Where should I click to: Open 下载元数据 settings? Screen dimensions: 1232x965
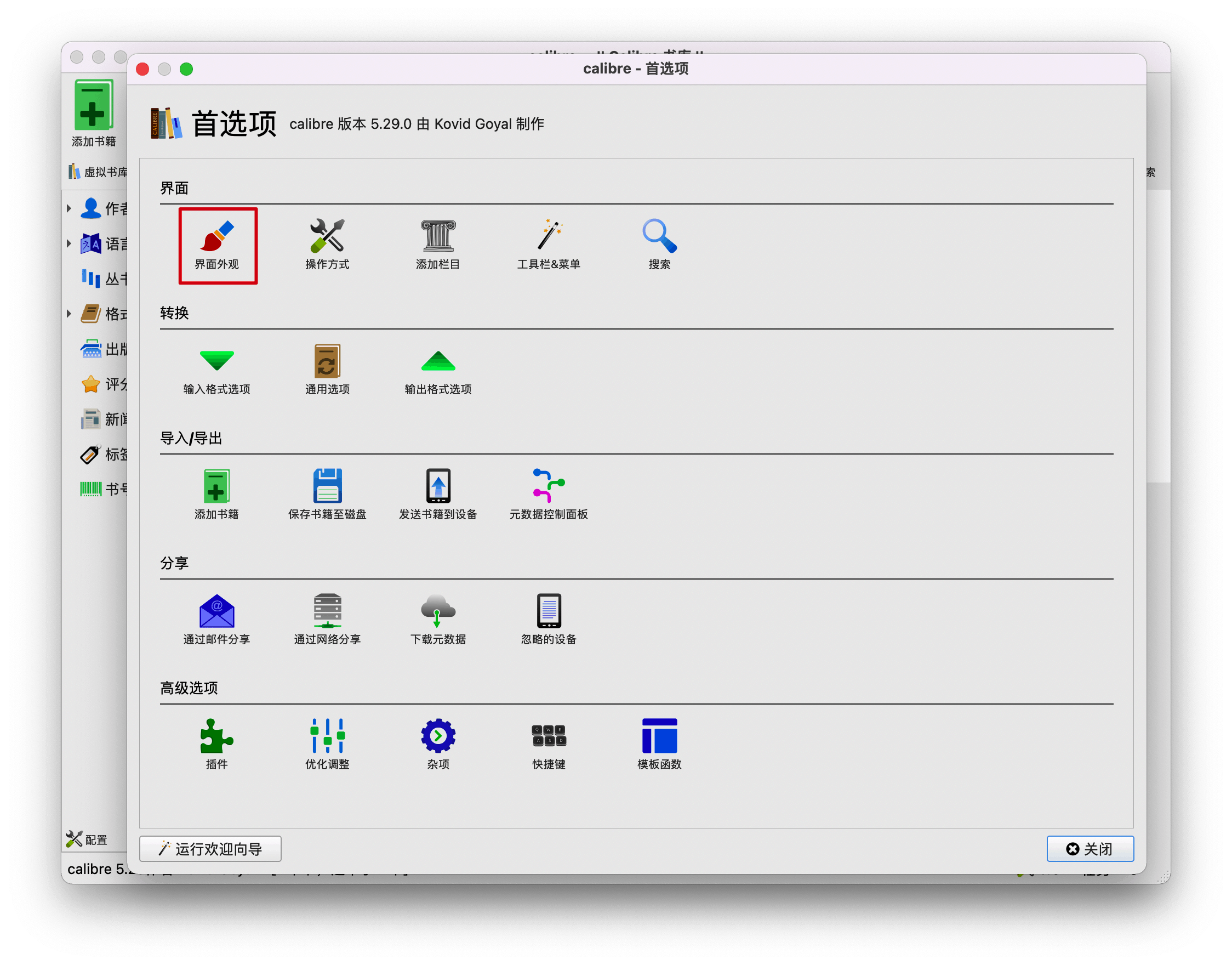coord(438,620)
